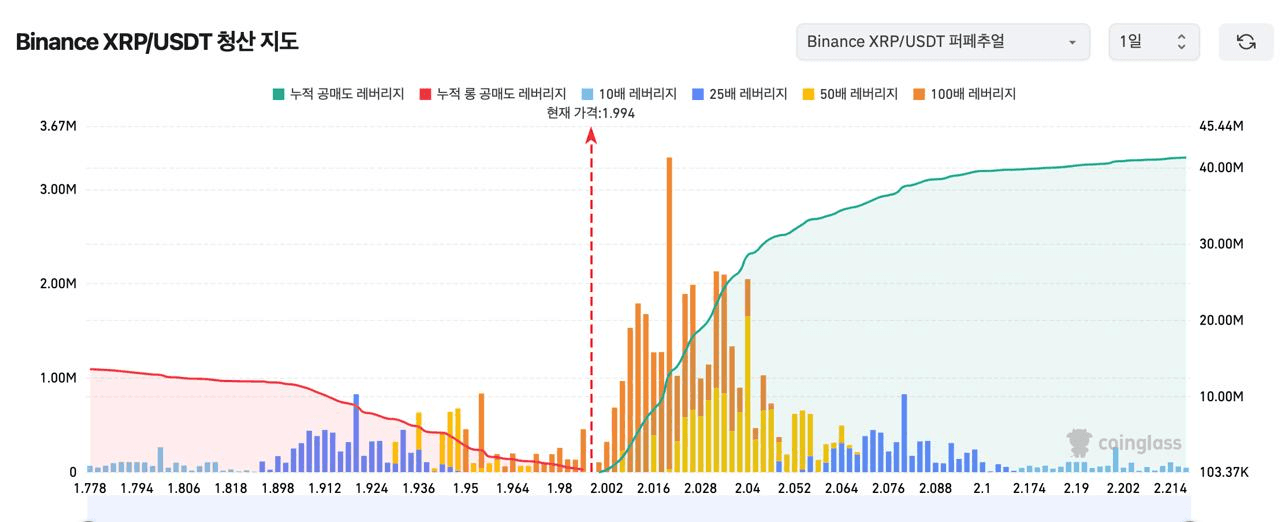Click the 1.964 price axis label

pos(513,488)
